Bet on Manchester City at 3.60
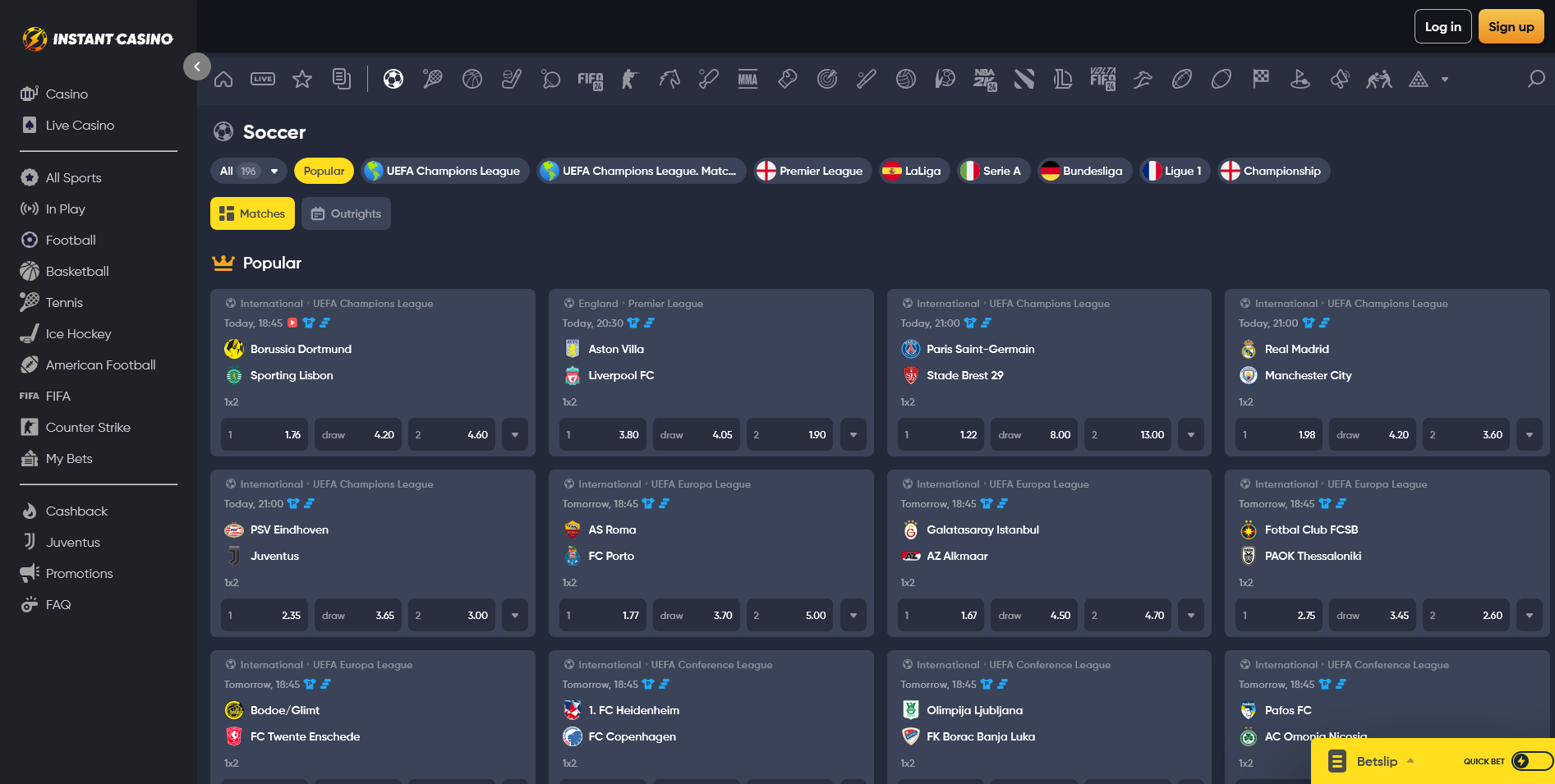Screen dimensions: 1555x784 click(1466, 435)
